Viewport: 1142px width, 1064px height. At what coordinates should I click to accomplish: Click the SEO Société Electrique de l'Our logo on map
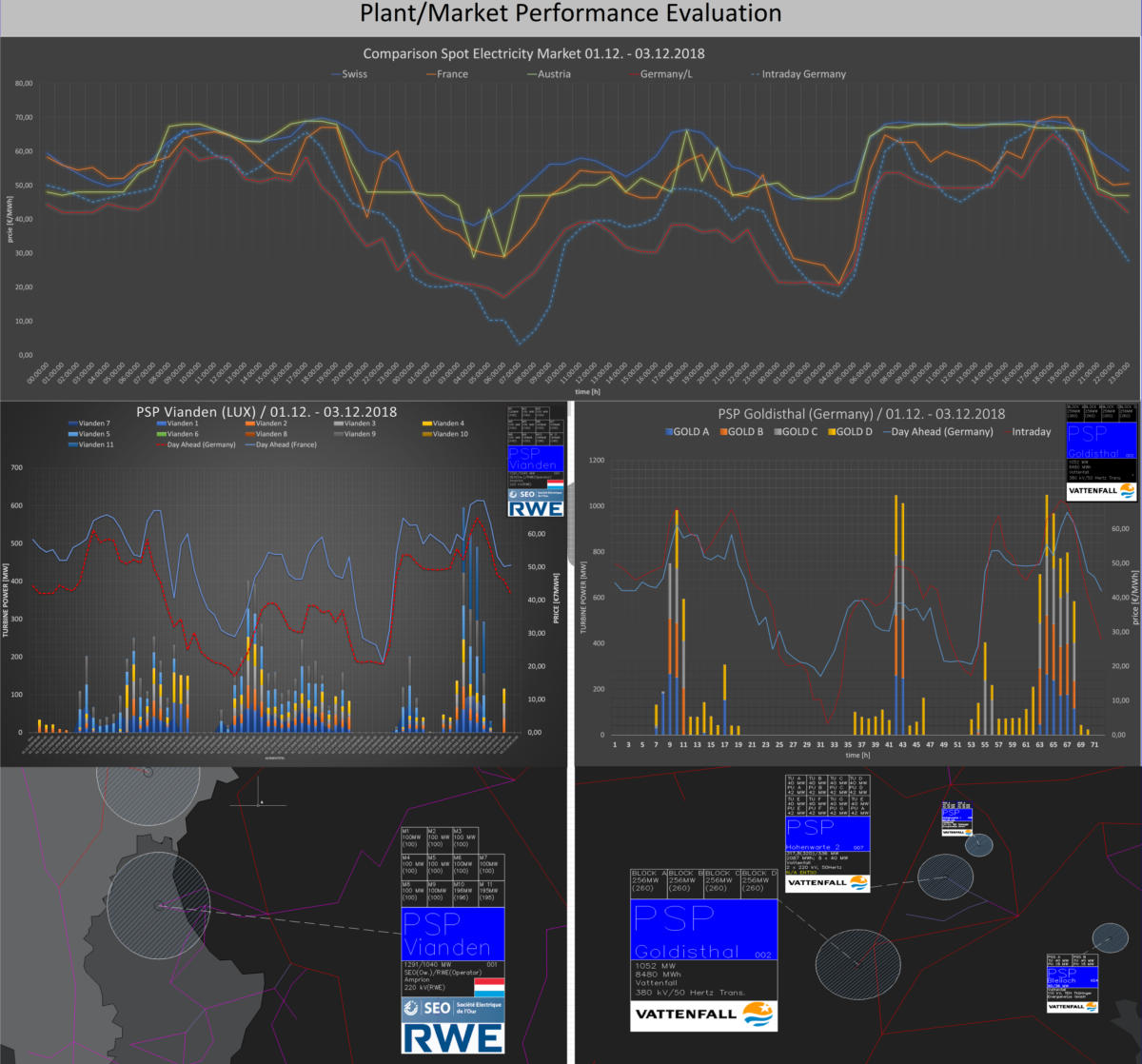[453, 1008]
